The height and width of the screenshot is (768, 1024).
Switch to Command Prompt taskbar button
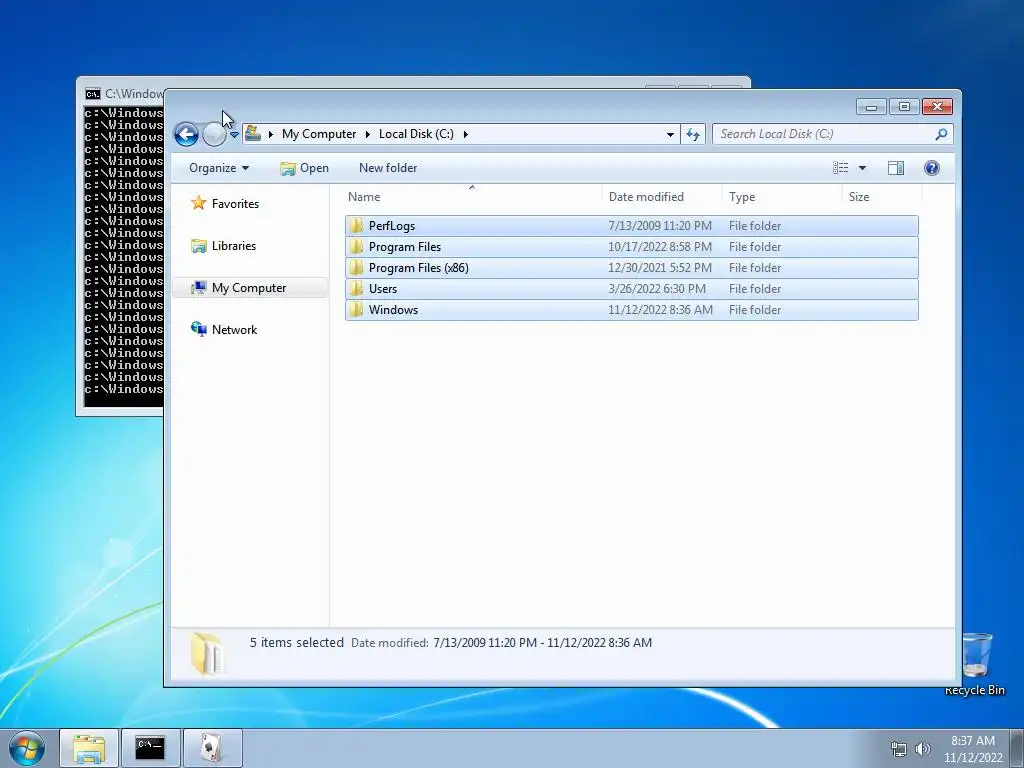(x=150, y=748)
